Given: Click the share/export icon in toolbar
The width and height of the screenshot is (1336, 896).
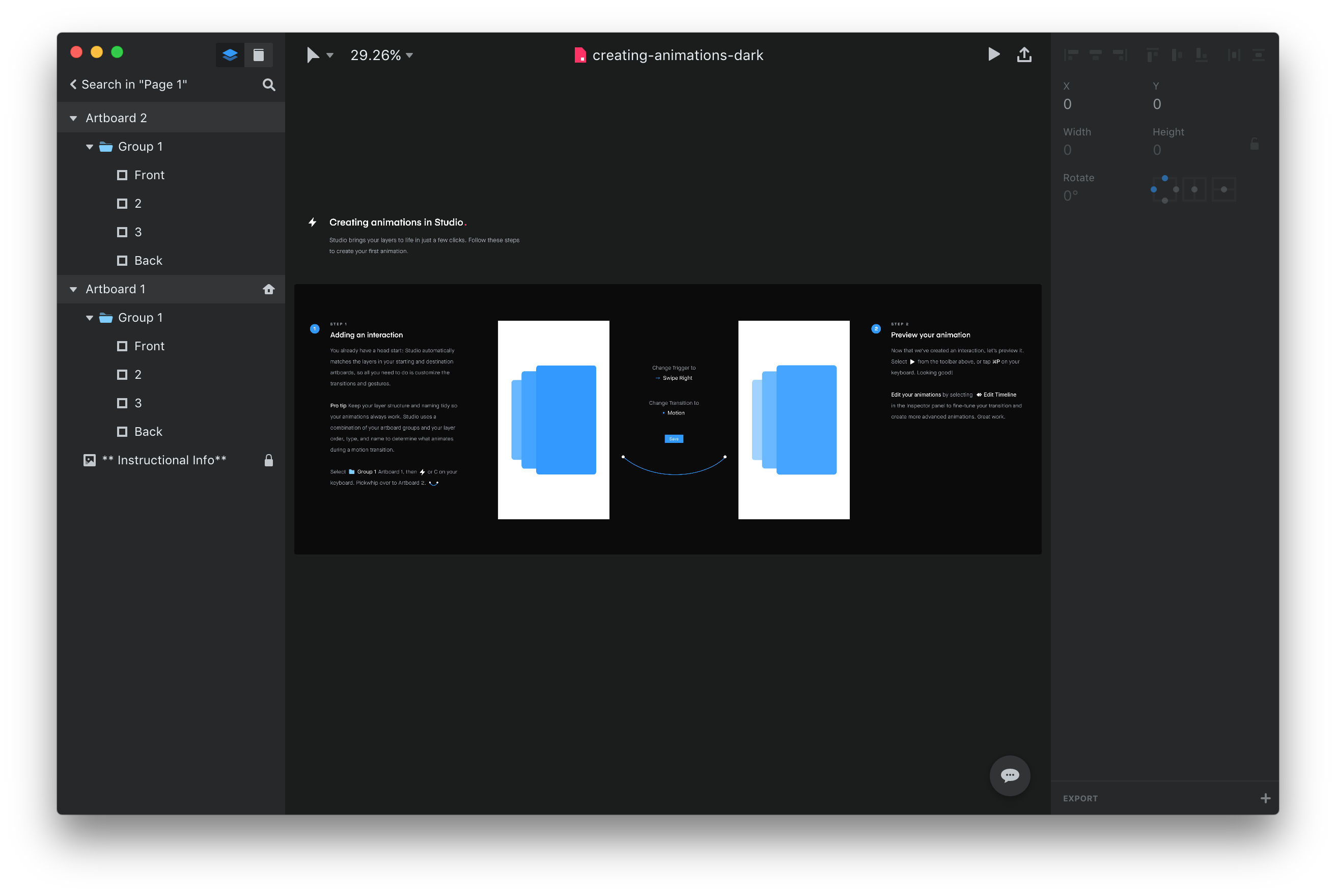Looking at the screenshot, I should [x=1024, y=54].
